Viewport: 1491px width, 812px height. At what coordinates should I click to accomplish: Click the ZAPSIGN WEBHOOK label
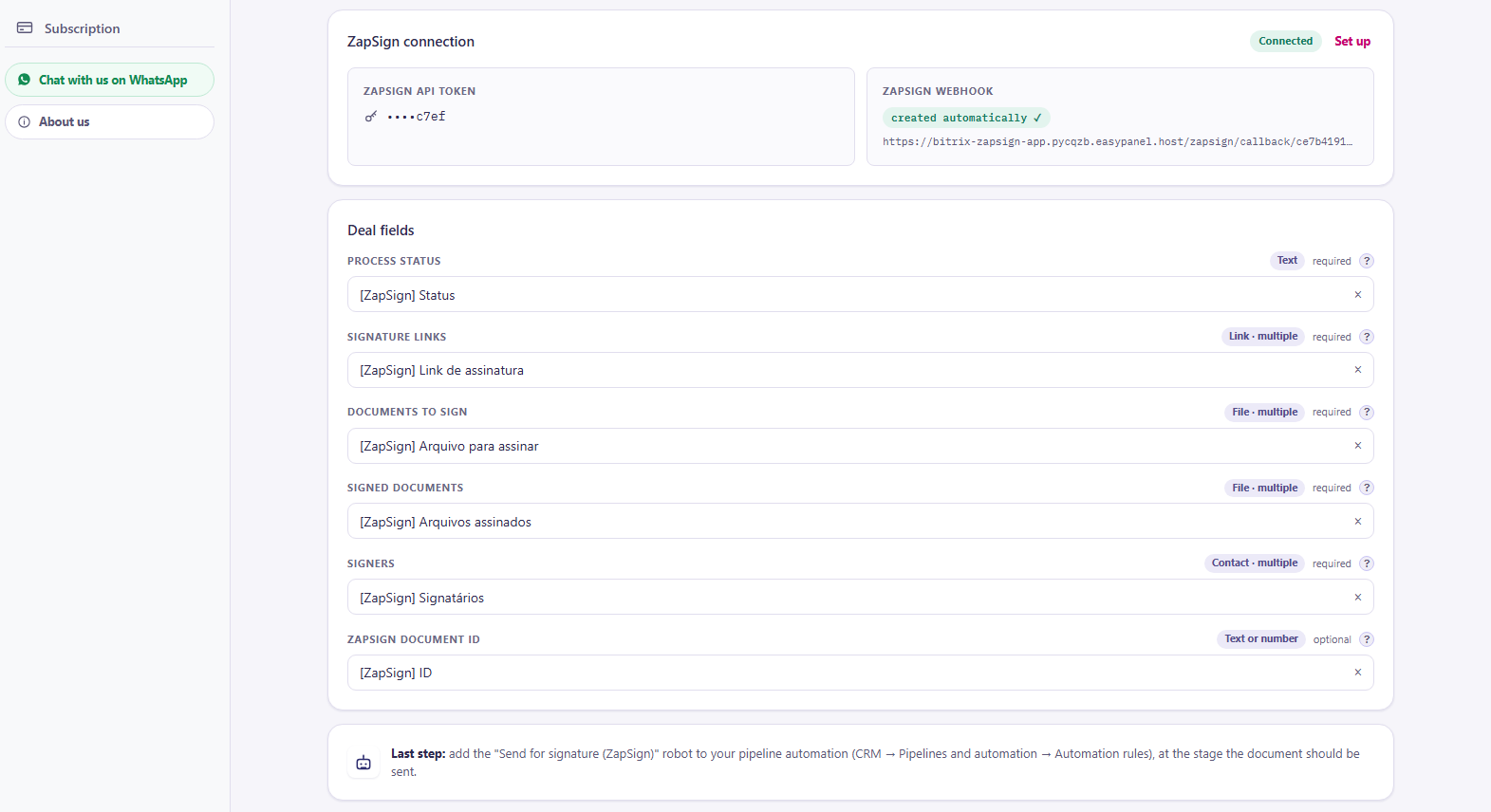click(938, 91)
